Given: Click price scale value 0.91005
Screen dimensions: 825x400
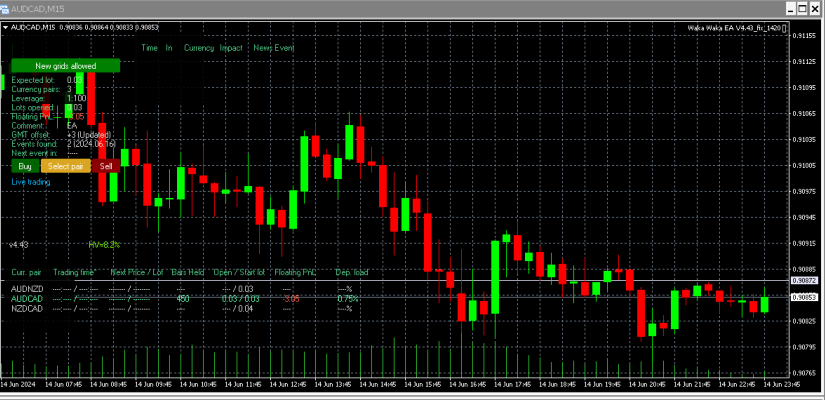Looking at the screenshot, I should [x=805, y=166].
